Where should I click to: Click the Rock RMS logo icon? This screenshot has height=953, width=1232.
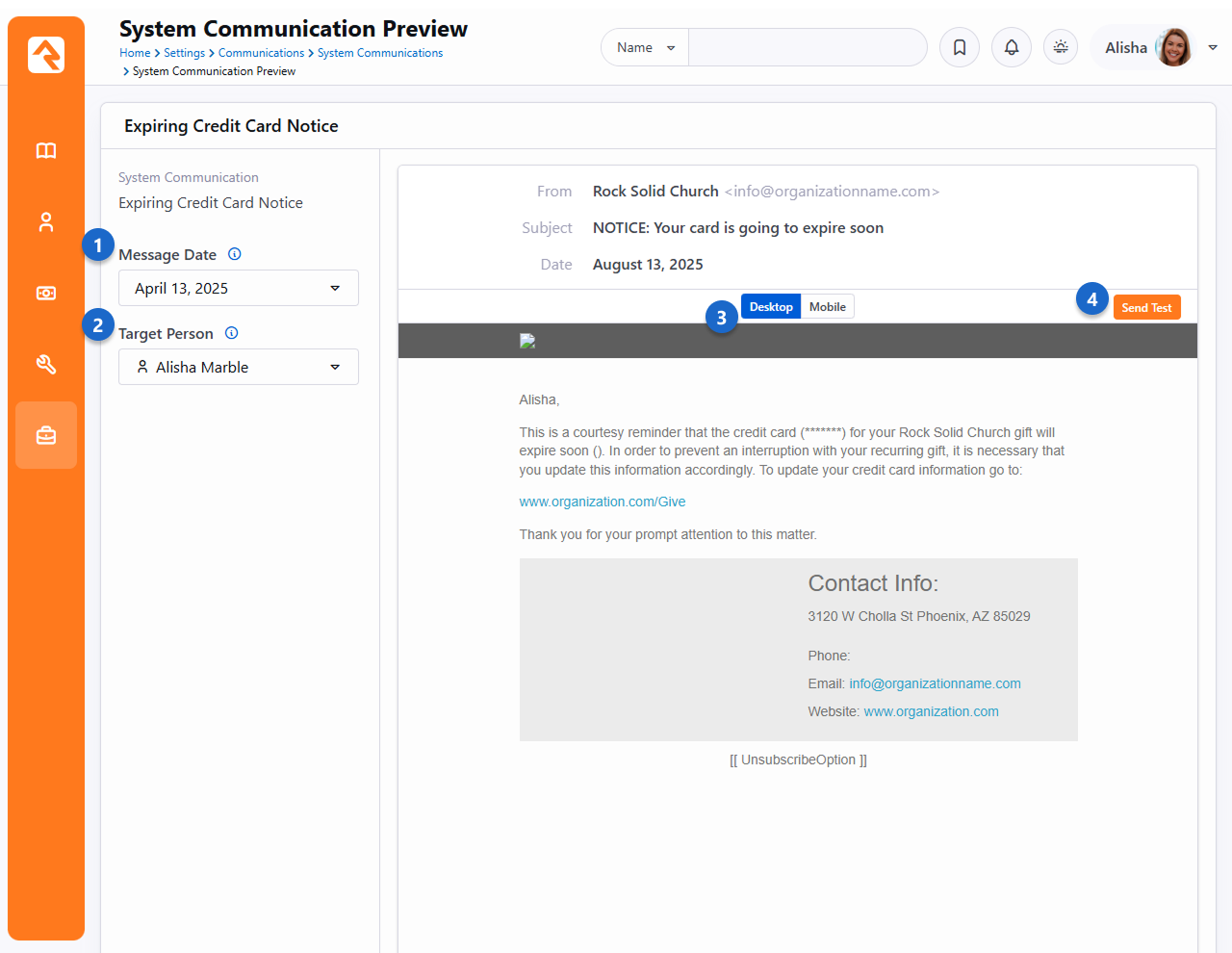46,55
